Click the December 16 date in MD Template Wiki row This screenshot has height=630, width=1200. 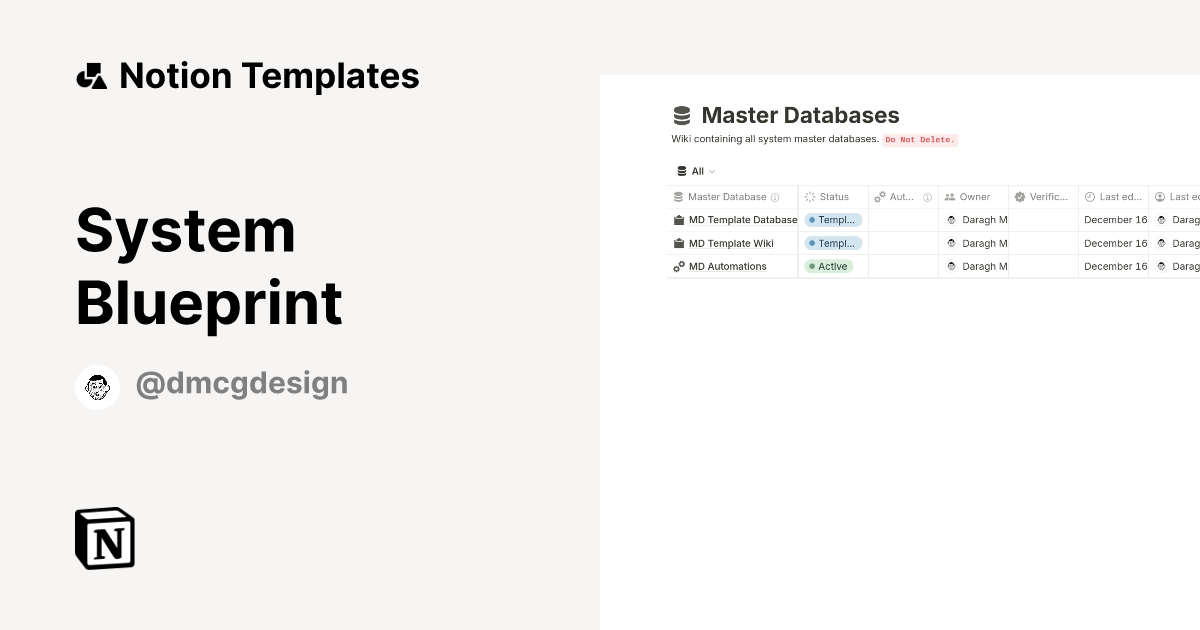(1115, 243)
